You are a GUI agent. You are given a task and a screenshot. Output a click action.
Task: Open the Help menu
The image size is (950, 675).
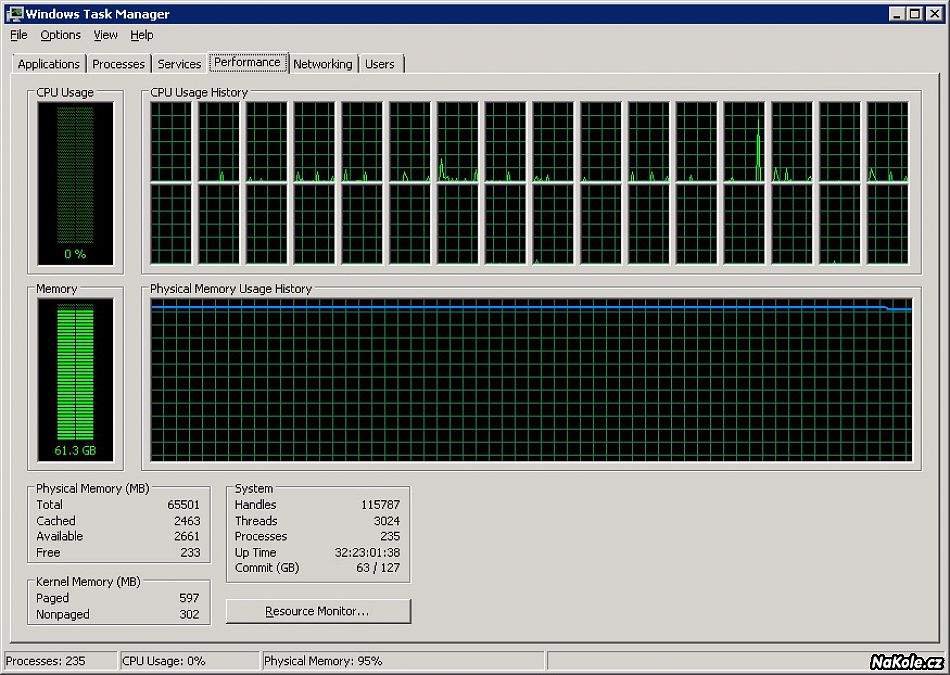pos(142,35)
